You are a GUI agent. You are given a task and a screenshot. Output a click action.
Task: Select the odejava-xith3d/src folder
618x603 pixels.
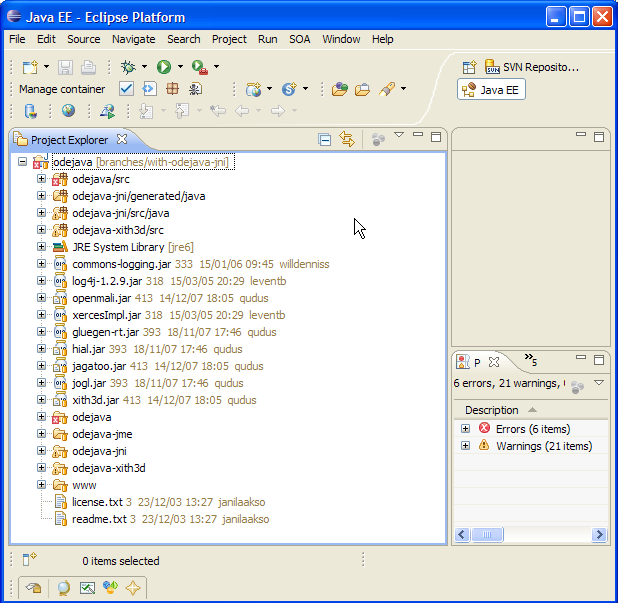118,230
